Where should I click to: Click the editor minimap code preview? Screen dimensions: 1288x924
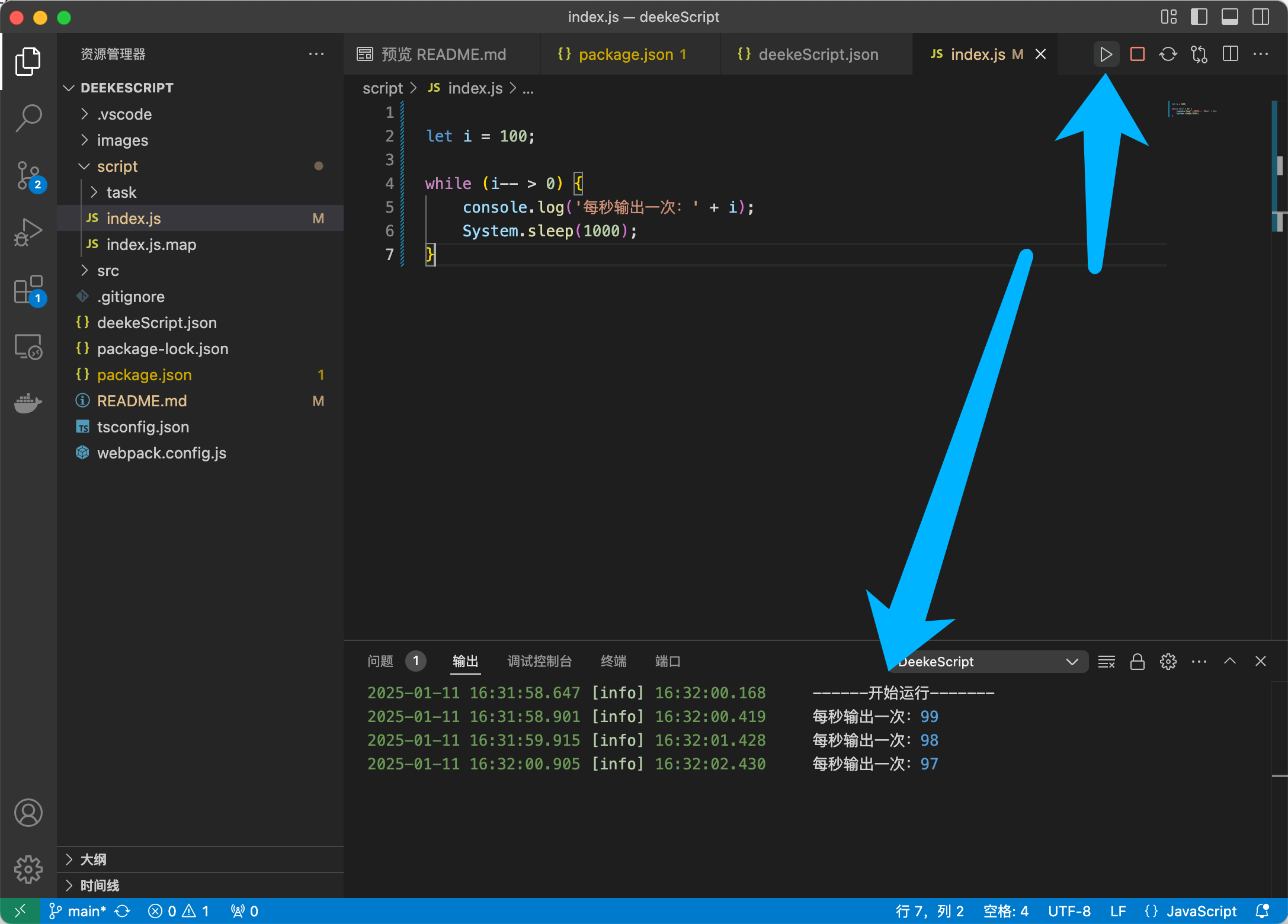pyautogui.click(x=1192, y=110)
